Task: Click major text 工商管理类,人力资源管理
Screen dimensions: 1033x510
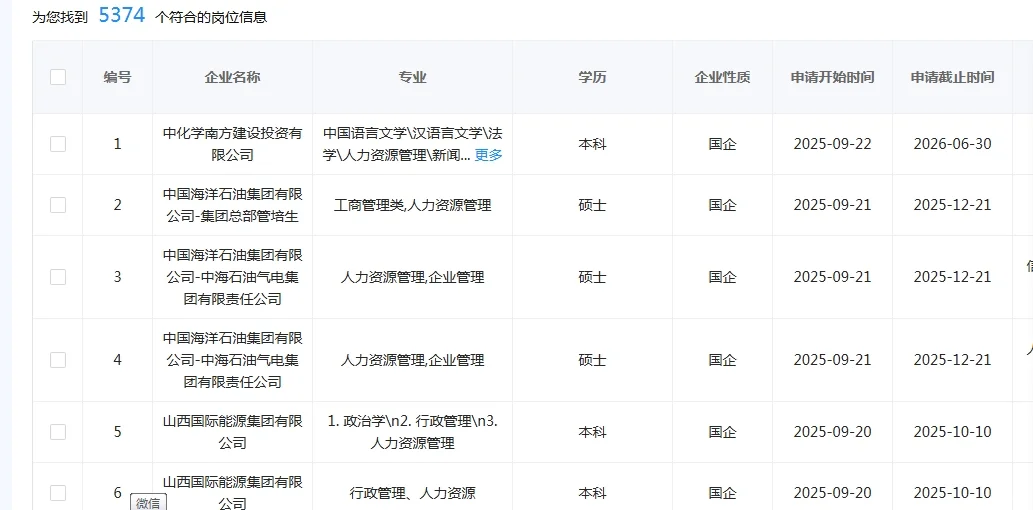Action: click(412, 205)
